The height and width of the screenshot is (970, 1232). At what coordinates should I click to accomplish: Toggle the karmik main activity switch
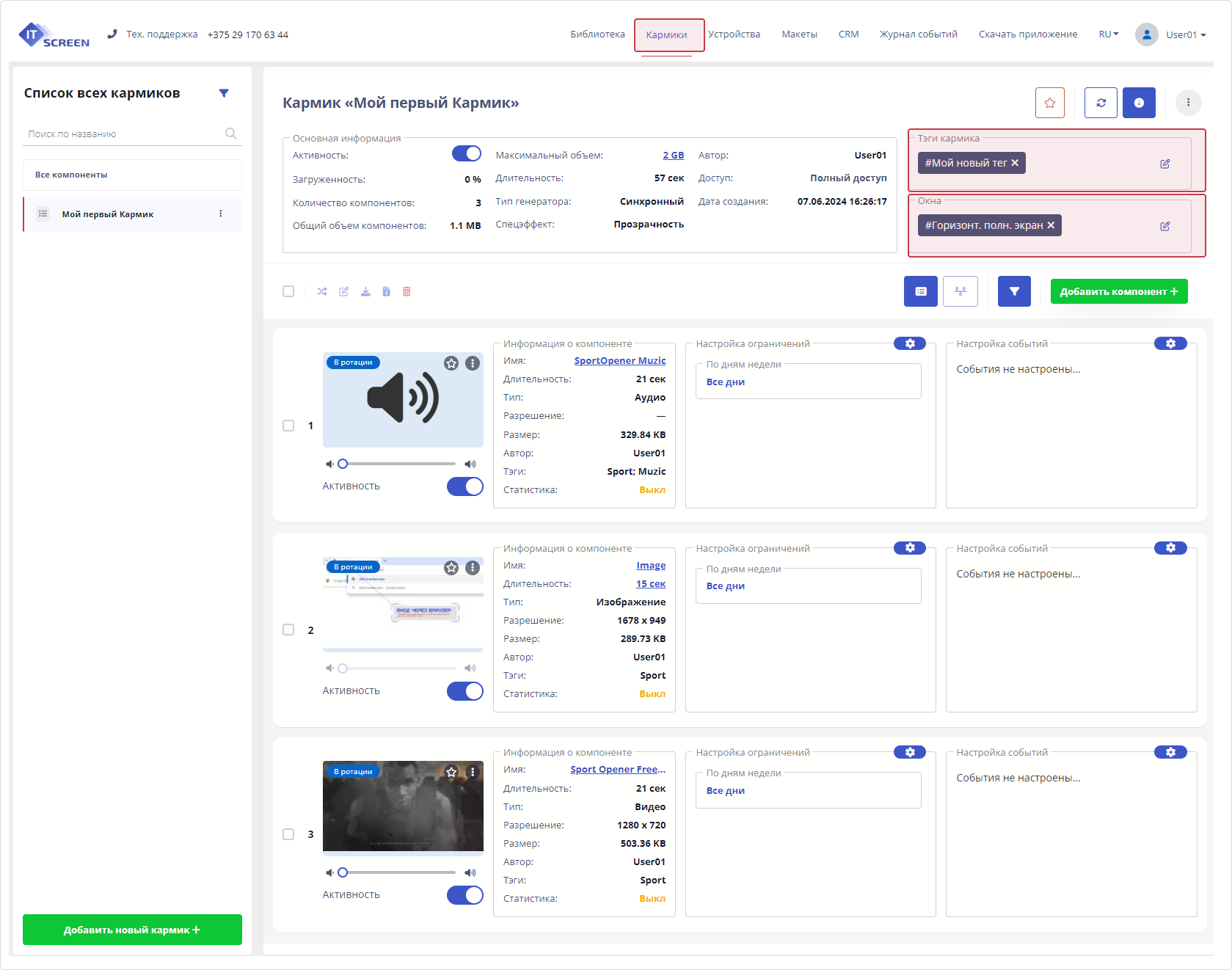tap(466, 153)
